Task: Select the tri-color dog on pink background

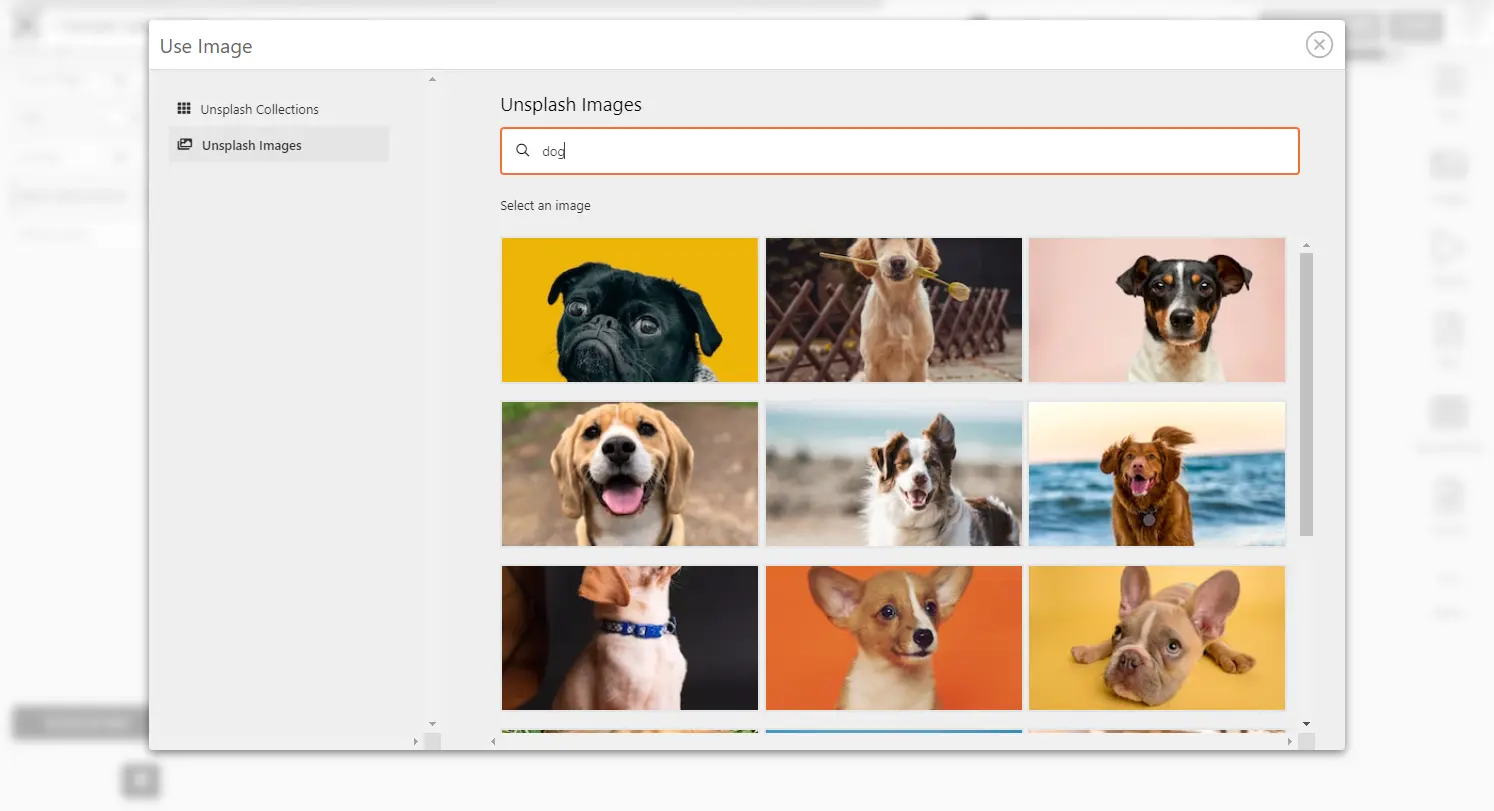Action: [x=1156, y=309]
